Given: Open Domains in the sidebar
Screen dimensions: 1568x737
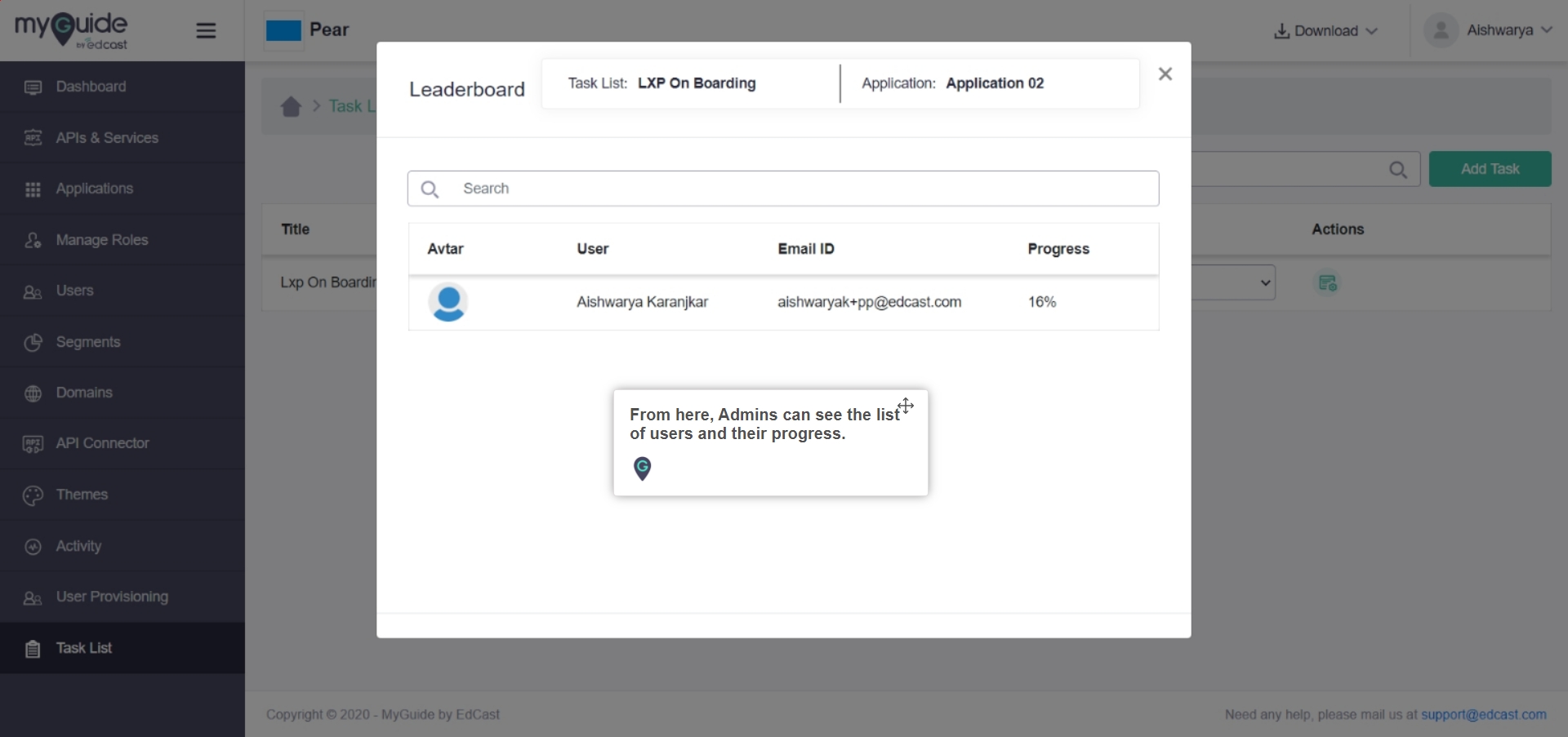Looking at the screenshot, I should (x=122, y=393).
